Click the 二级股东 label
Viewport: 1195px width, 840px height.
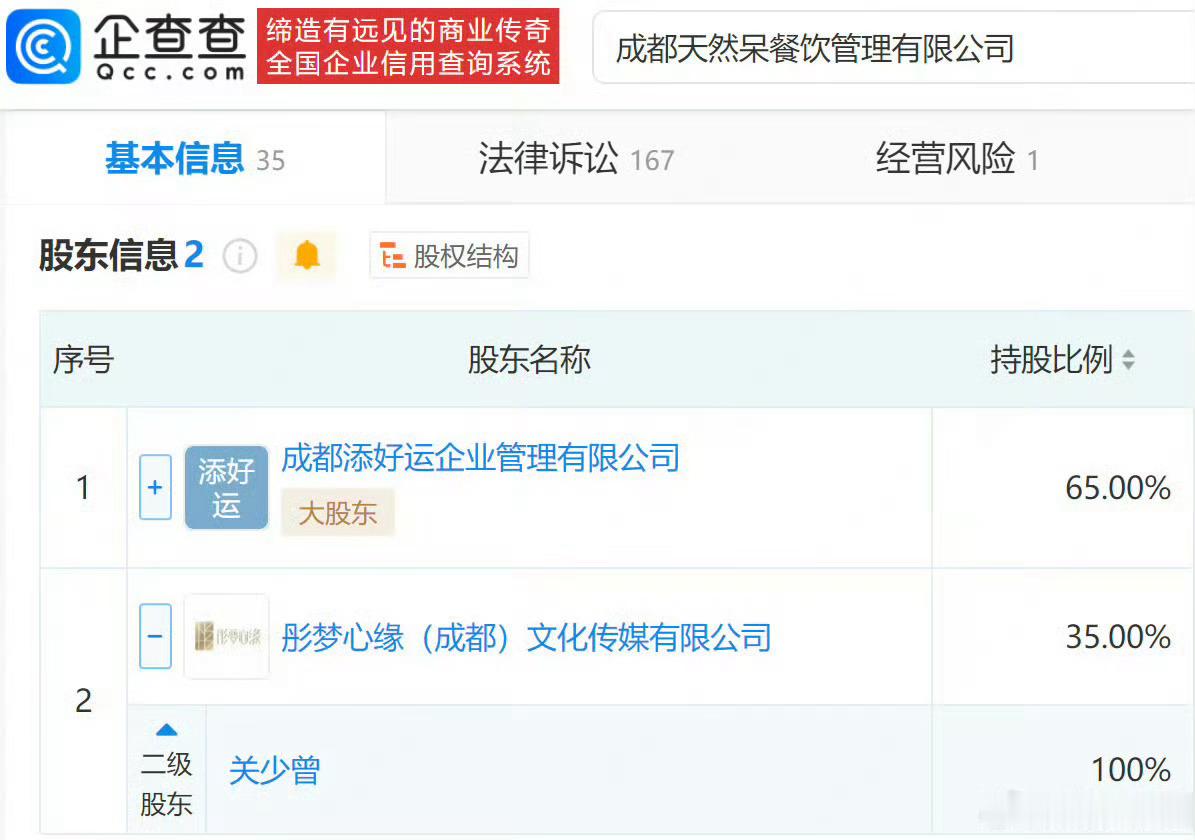tap(166, 784)
